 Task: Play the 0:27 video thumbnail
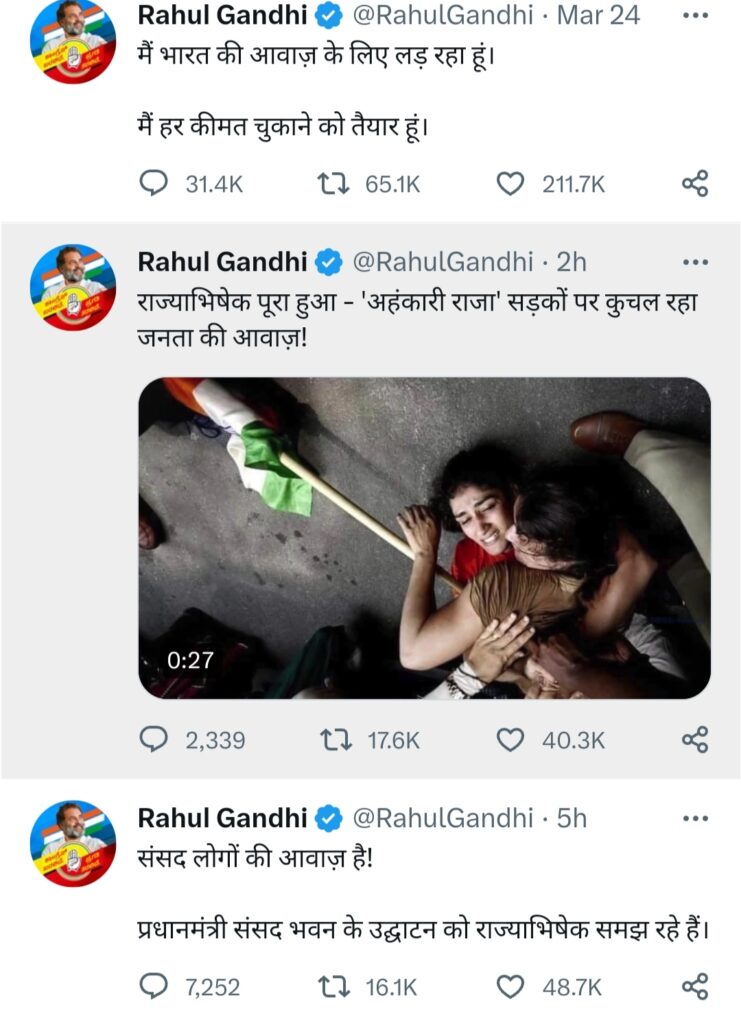[x=424, y=538]
